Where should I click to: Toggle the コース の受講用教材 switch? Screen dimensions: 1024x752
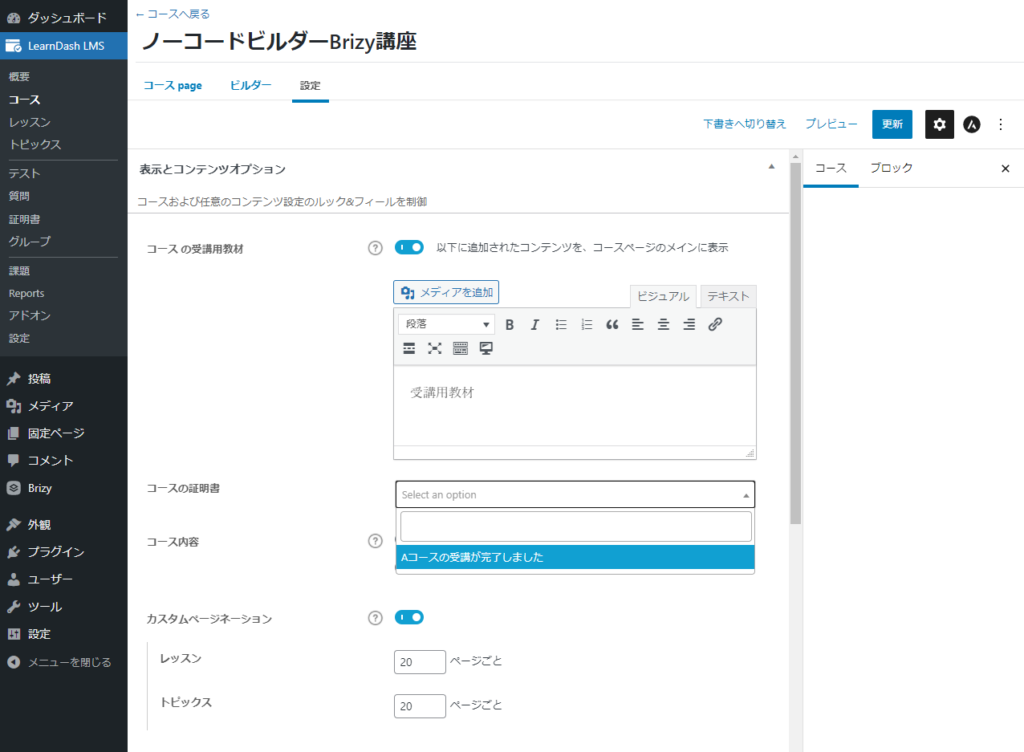(409, 247)
